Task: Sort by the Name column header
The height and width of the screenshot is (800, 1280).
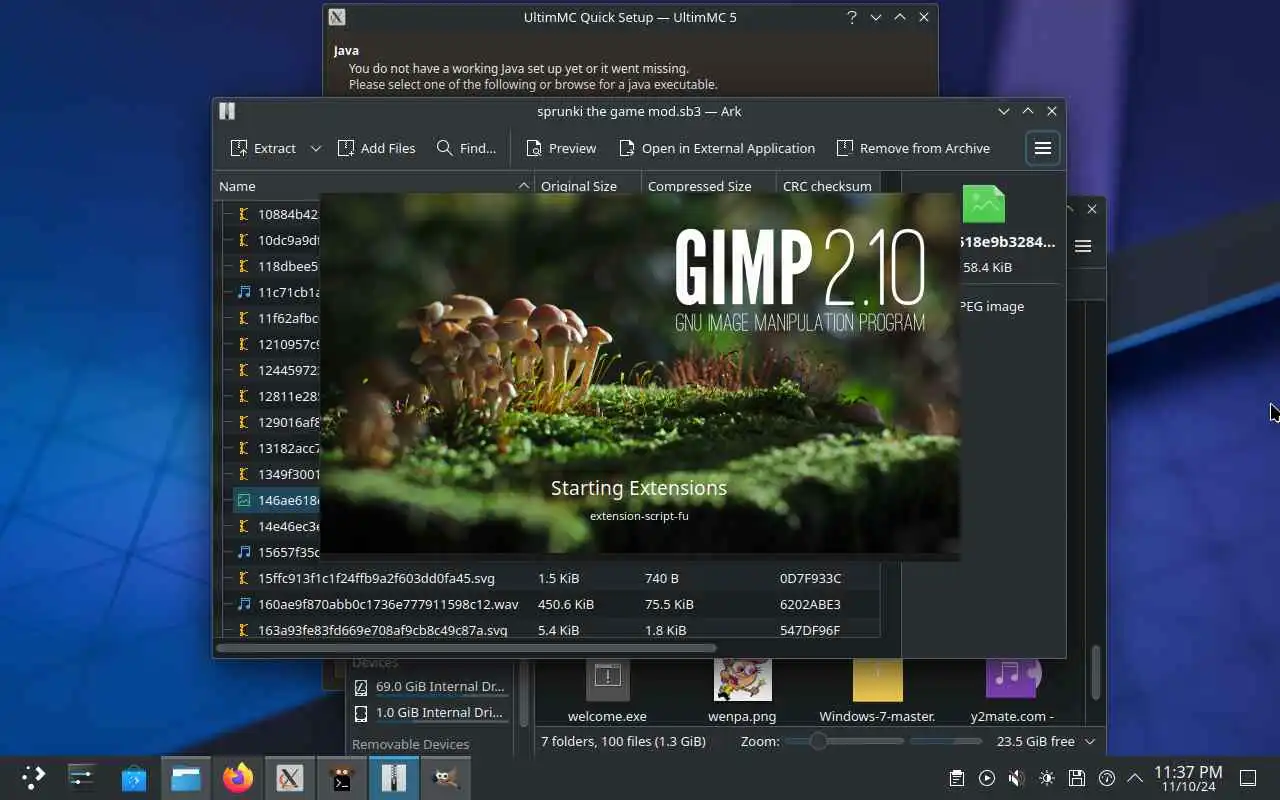Action: tap(373, 186)
